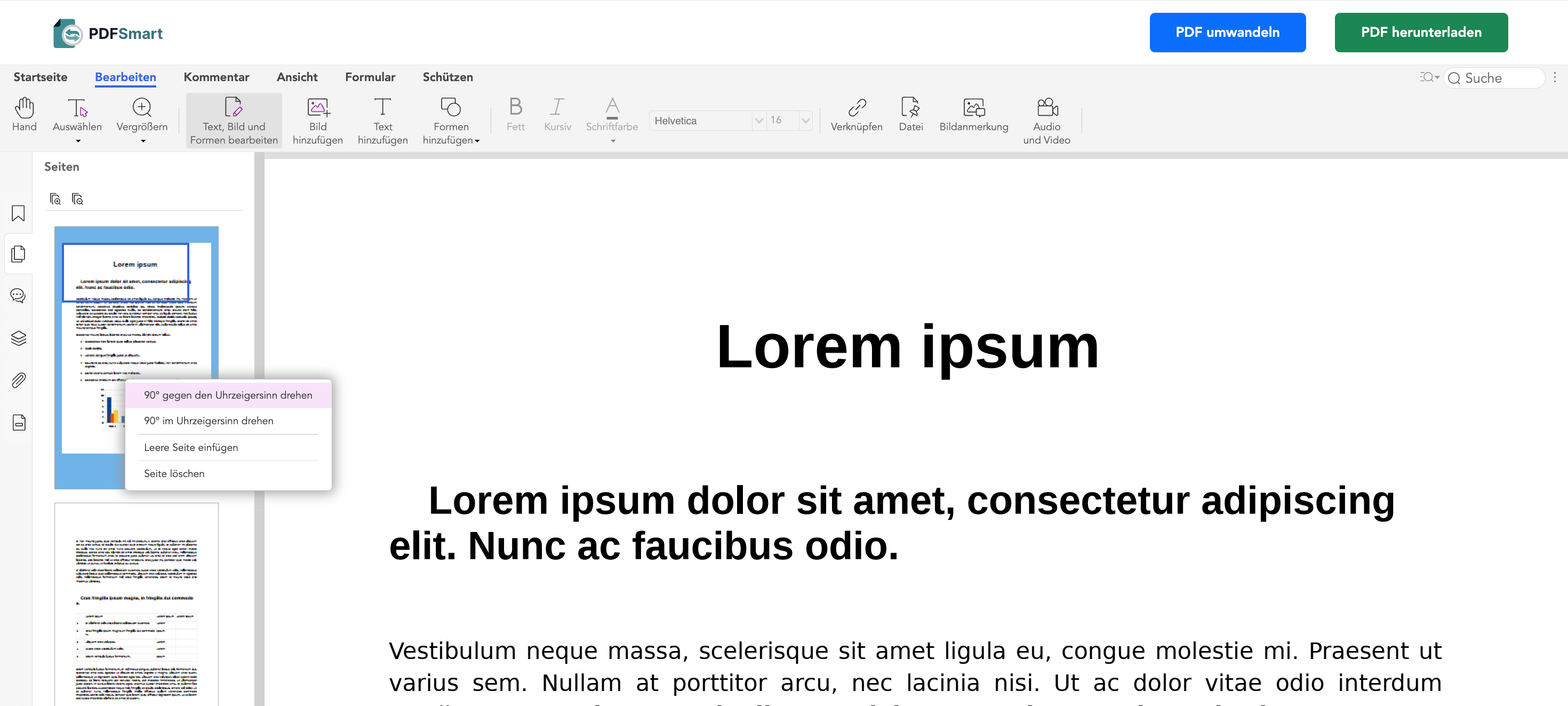Viewport: 1568px width, 706px height.
Task: Open the Layers panel in the sidebar
Action: pyautogui.click(x=18, y=339)
